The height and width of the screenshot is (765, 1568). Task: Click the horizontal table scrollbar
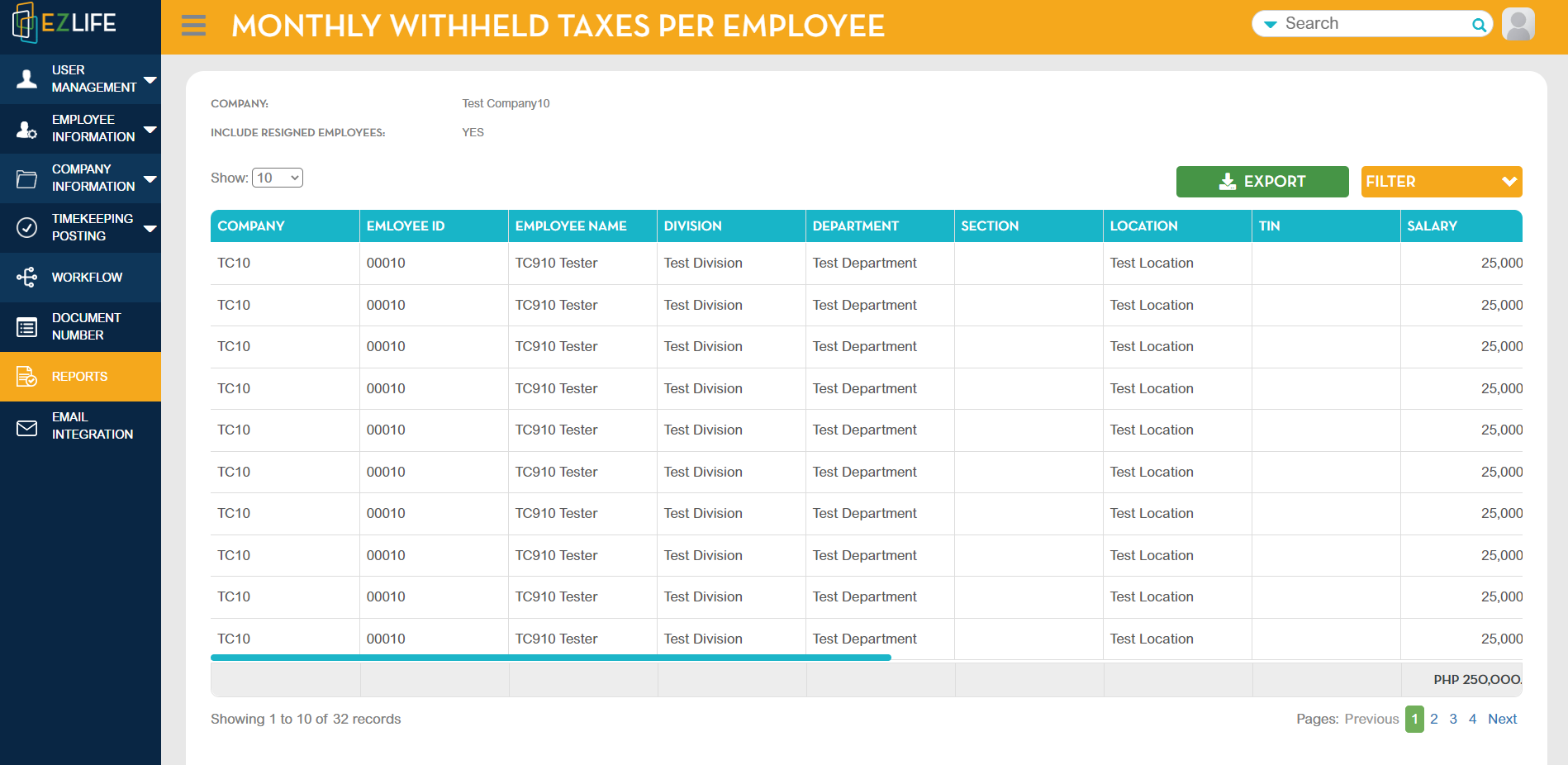click(x=550, y=658)
